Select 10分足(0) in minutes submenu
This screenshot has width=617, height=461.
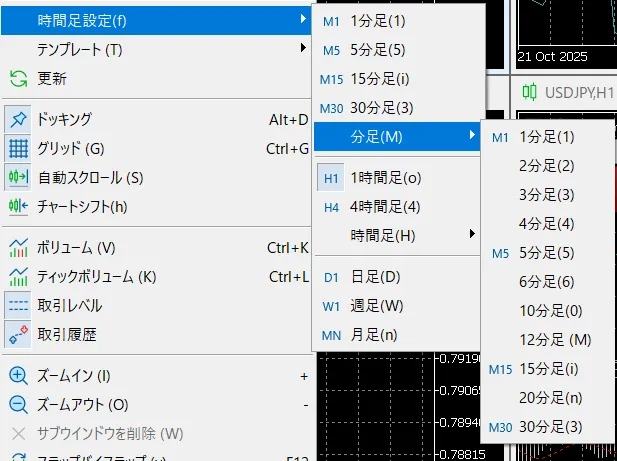550,311
